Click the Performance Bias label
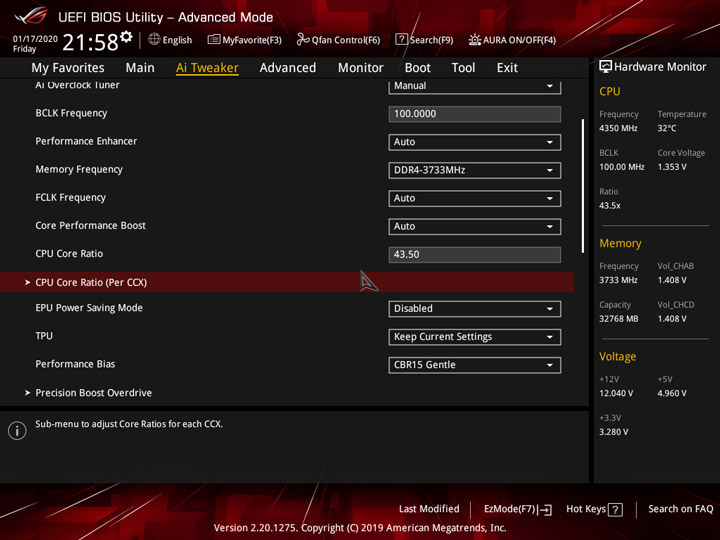Image resolution: width=720 pixels, height=540 pixels. [x=75, y=364]
